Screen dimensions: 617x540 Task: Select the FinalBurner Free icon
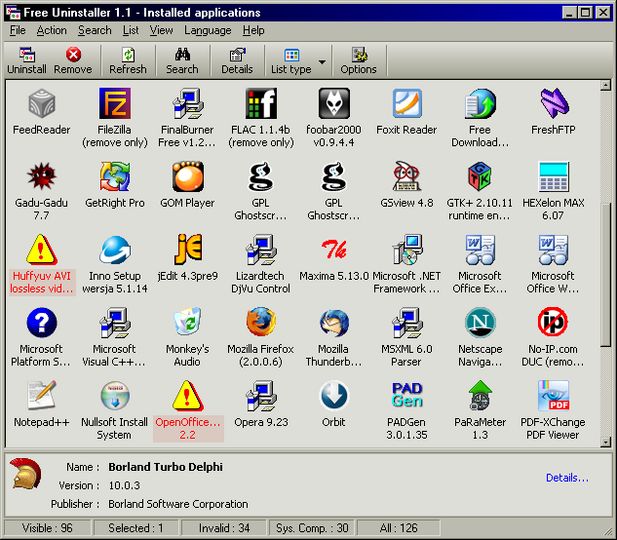[x=188, y=104]
